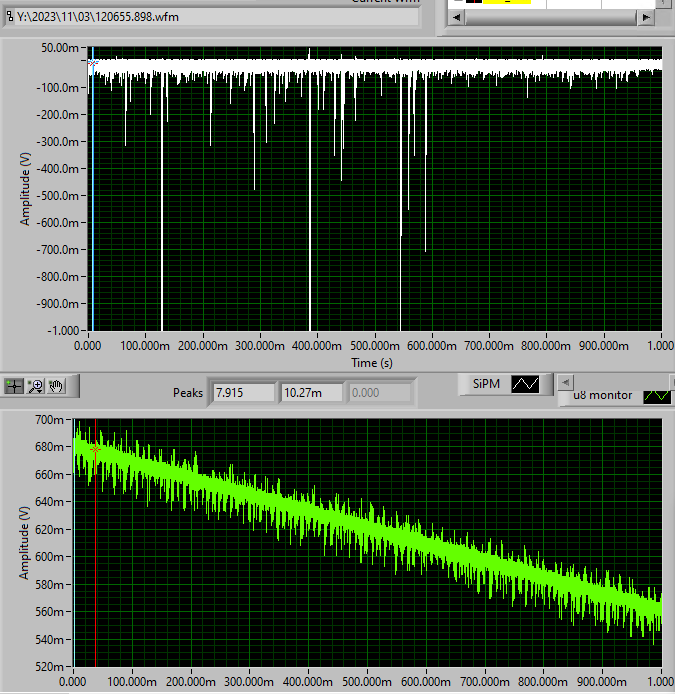Viewport: 675px width, 694px height.
Task: Click top graph x-axis start value 0.000
Action: click(x=87, y=346)
